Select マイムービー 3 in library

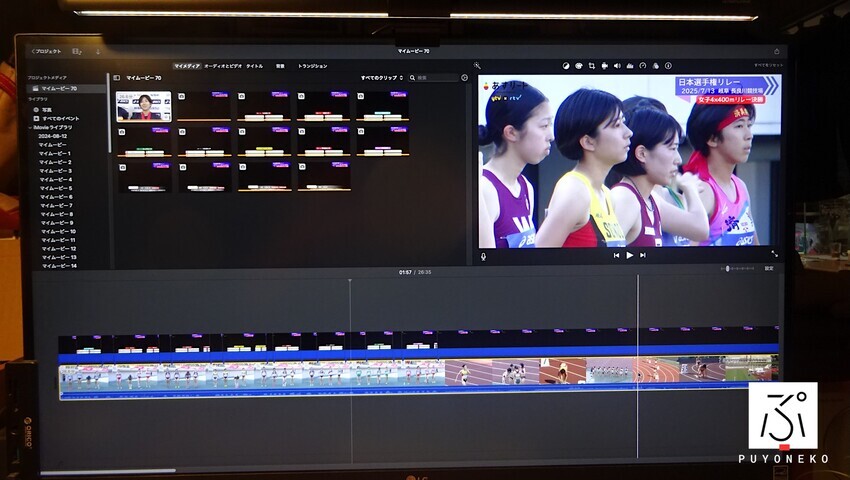click(55, 171)
